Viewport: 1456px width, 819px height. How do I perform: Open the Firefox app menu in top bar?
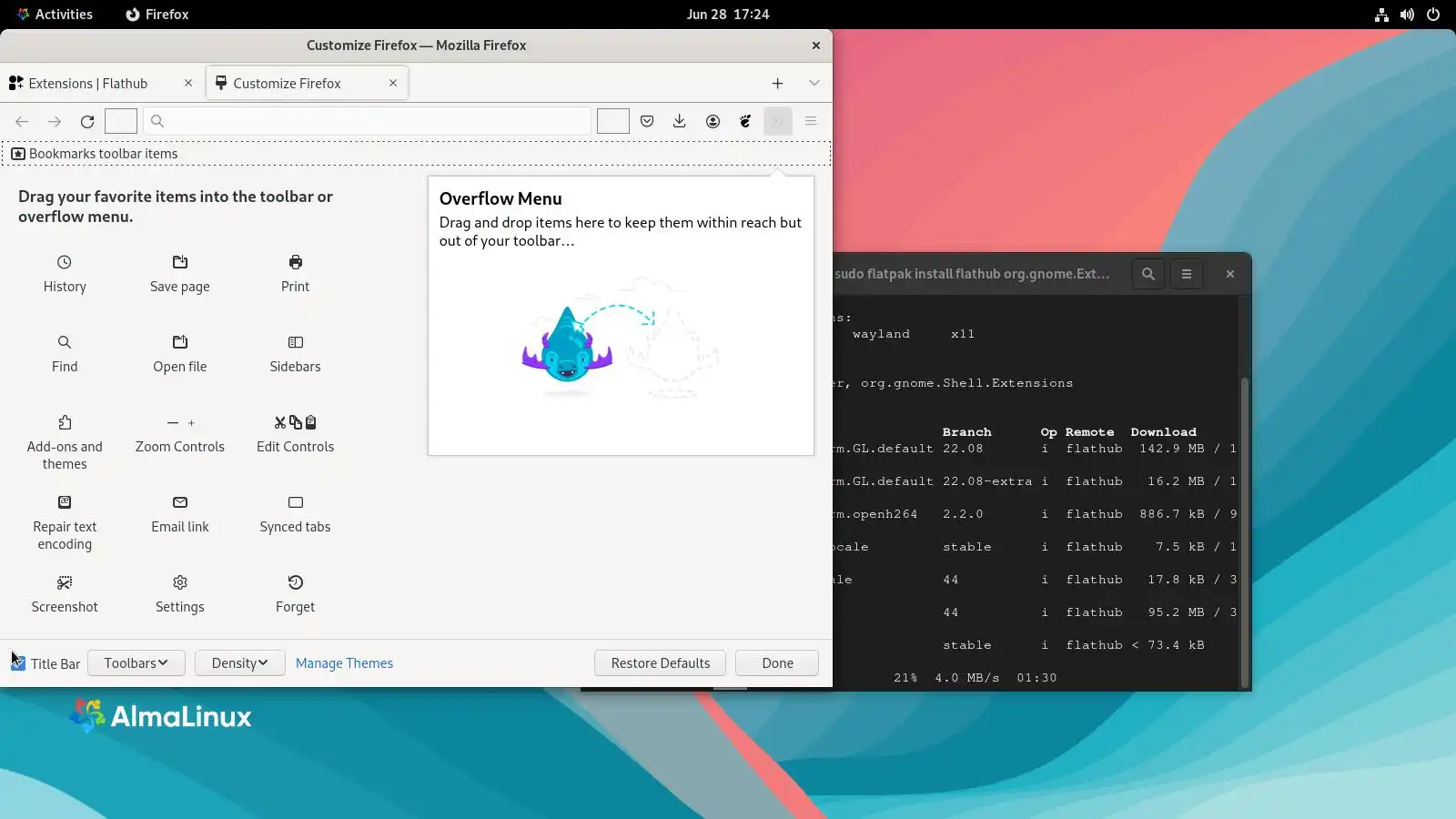coord(157,15)
